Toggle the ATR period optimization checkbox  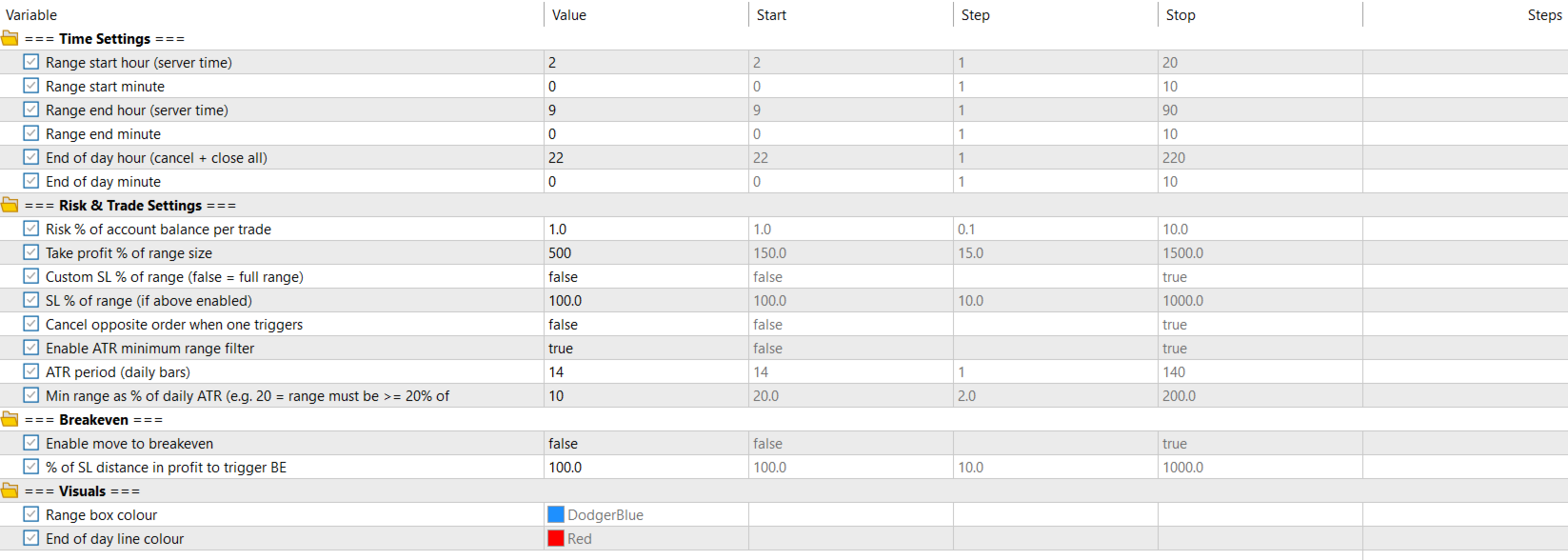click(x=31, y=372)
